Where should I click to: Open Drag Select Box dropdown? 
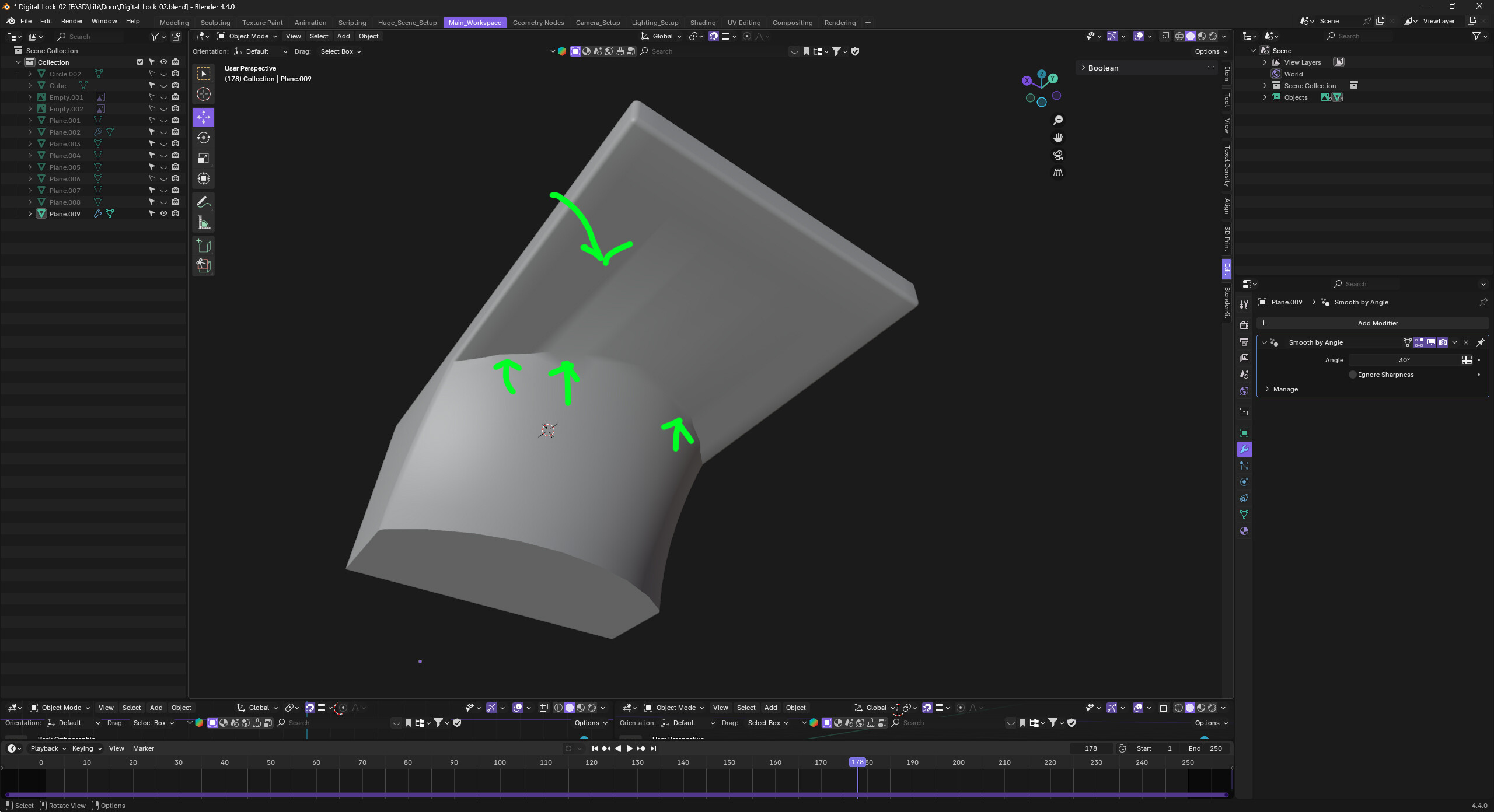tap(340, 51)
